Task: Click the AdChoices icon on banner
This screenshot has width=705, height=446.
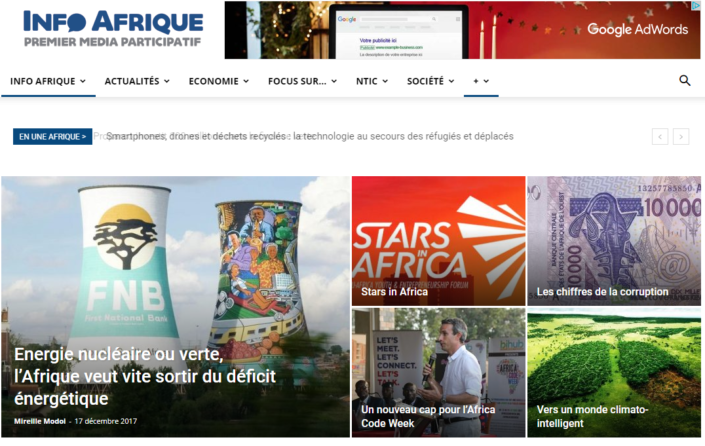Action: 696,5
